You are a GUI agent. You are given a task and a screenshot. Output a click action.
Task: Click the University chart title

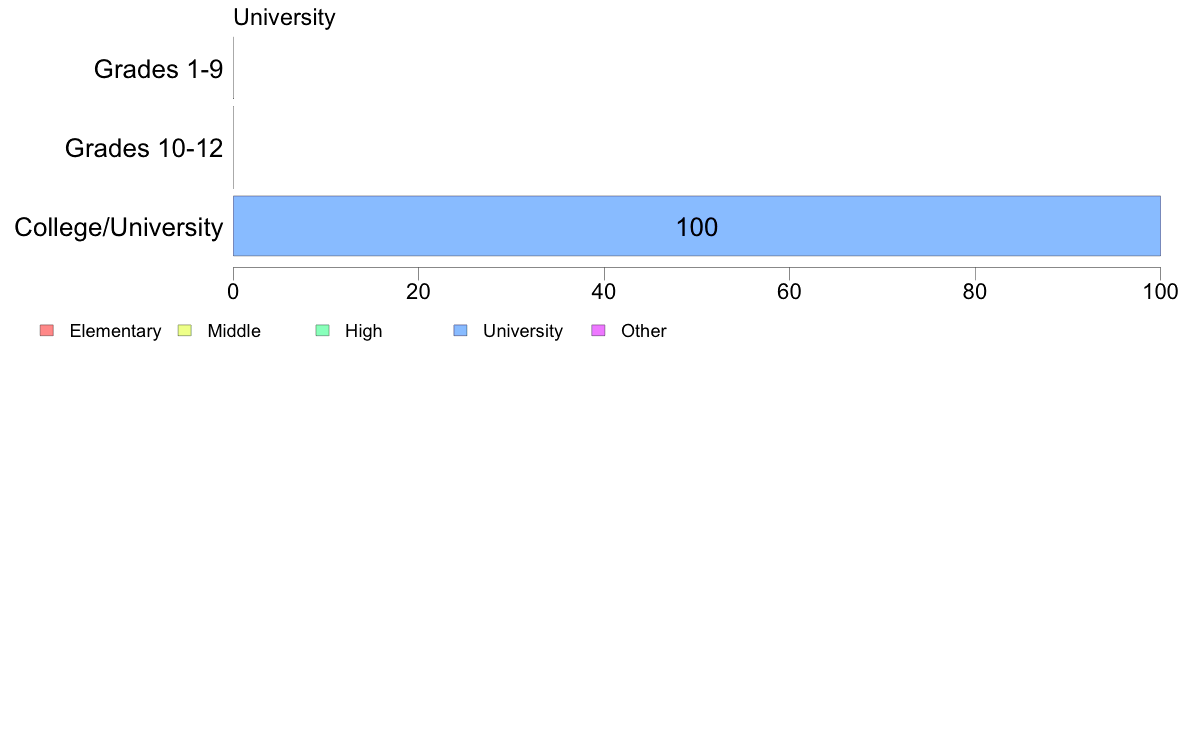click(284, 17)
